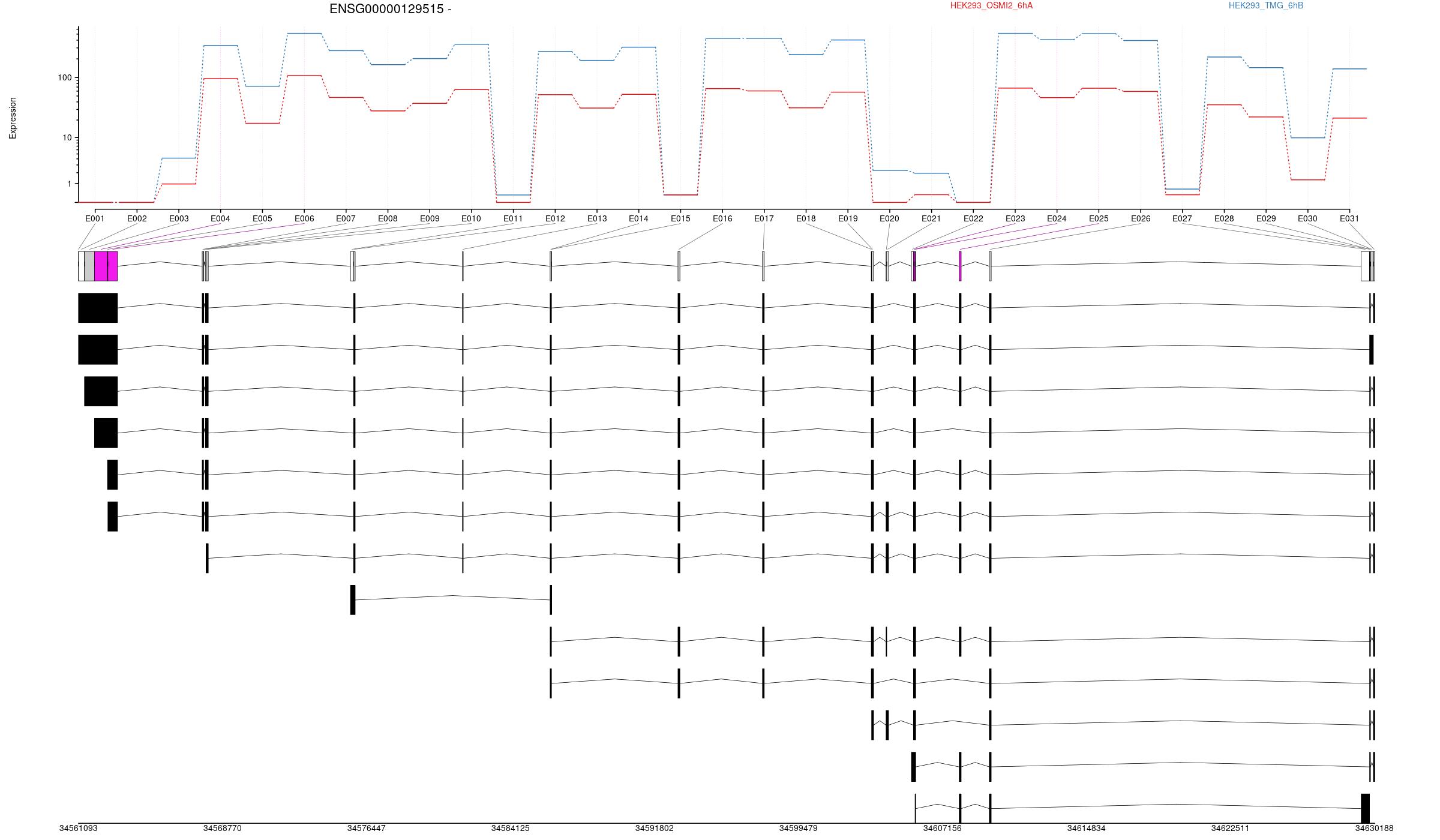This screenshot has width=1440, height=840.
Task: Select exon label E004
Action: [x=220, y=218]
